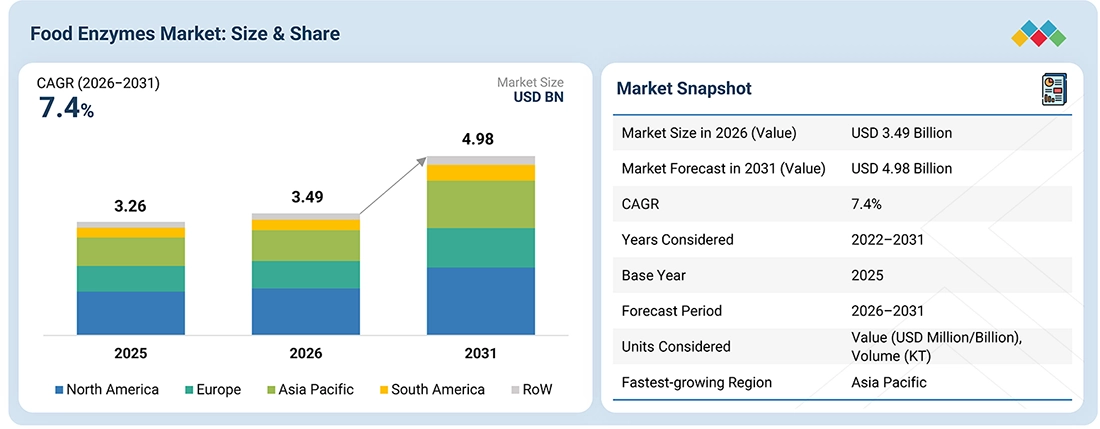Click the 'Food Enzymes Market: Size & Share' title
Screen dimensions: 1100x429
click(185, 34)
